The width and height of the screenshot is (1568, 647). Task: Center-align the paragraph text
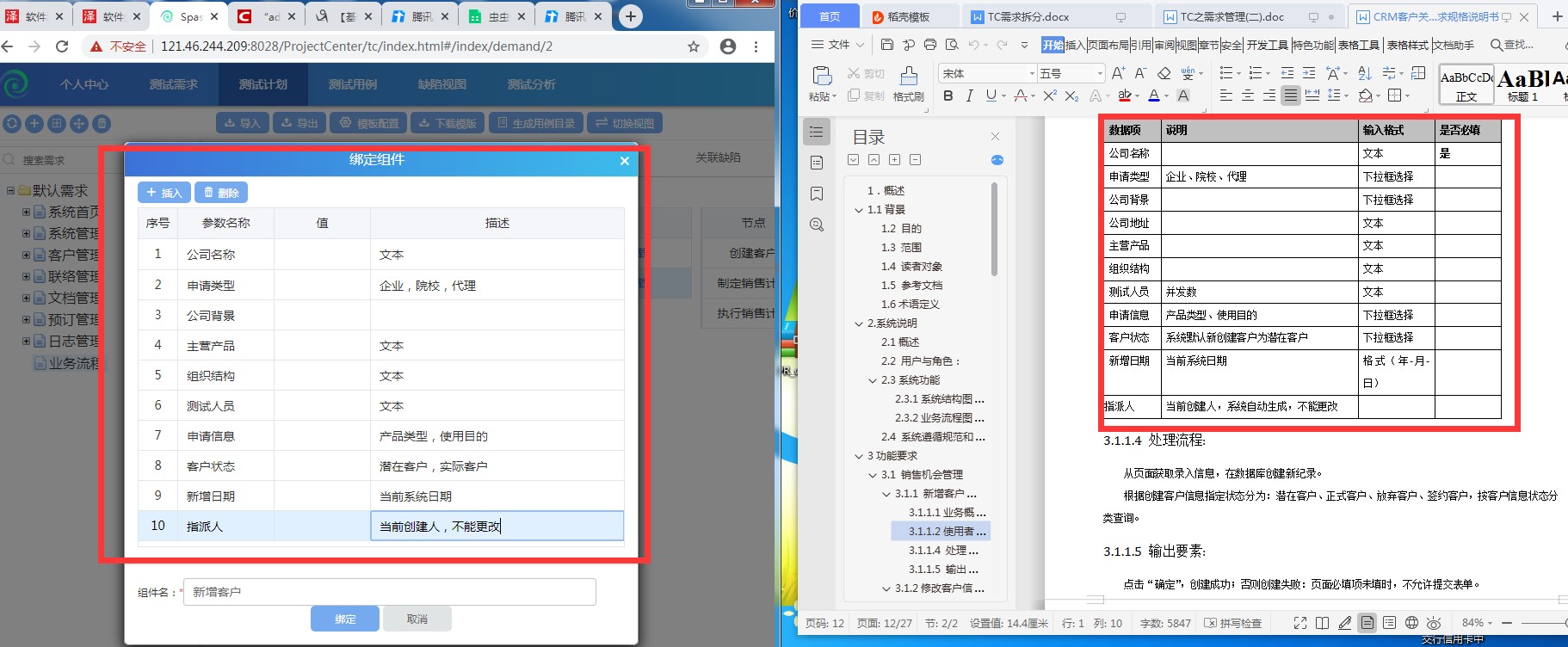1248,96
